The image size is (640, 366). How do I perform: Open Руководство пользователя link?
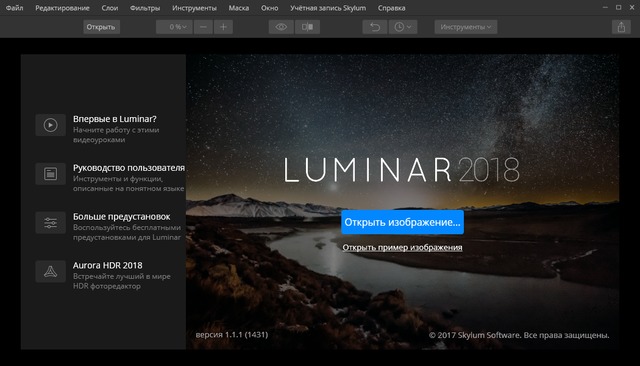coord(129,168)
